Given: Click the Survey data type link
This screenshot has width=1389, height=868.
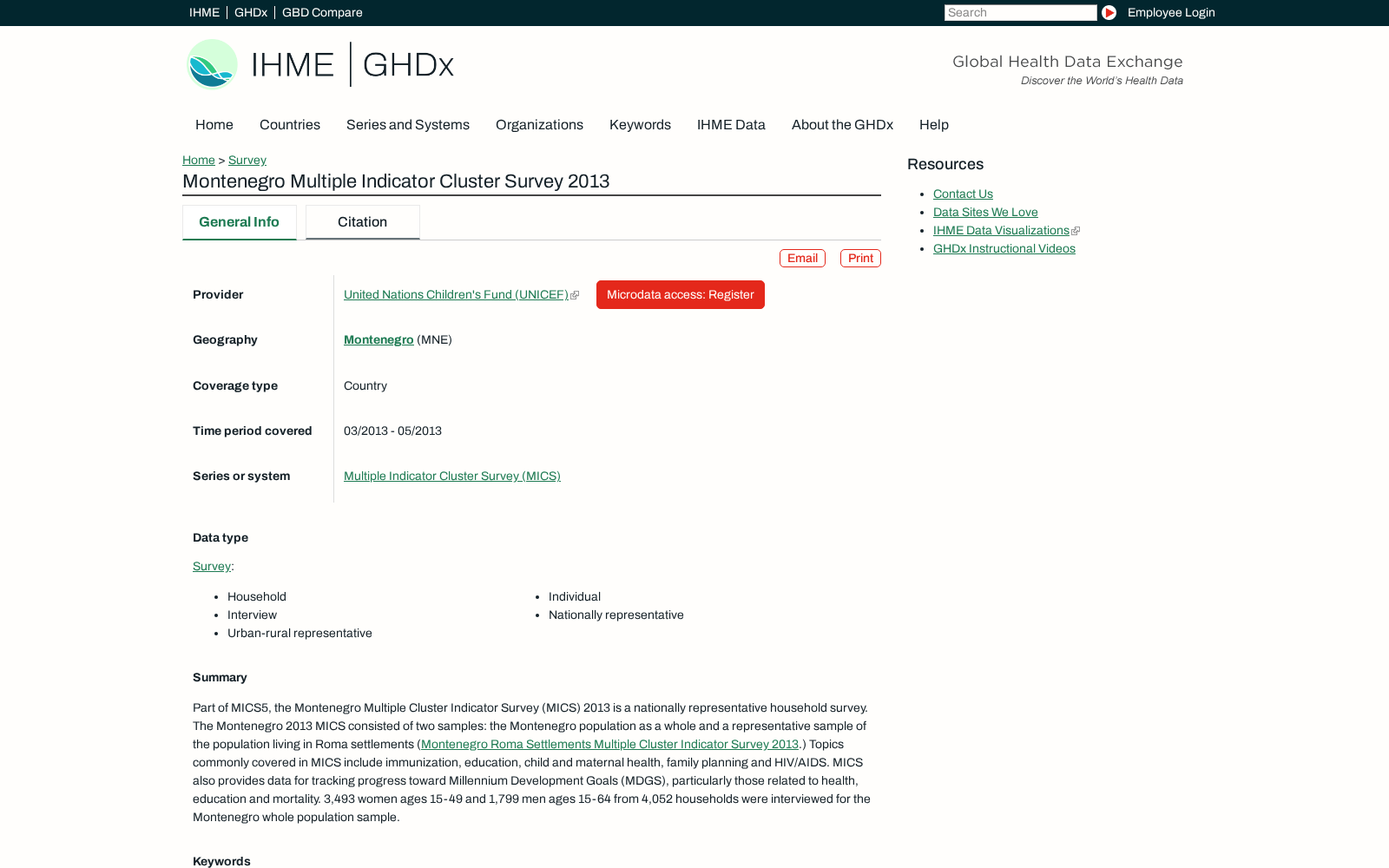Looking at the screenshot, I should pos(212,566).
